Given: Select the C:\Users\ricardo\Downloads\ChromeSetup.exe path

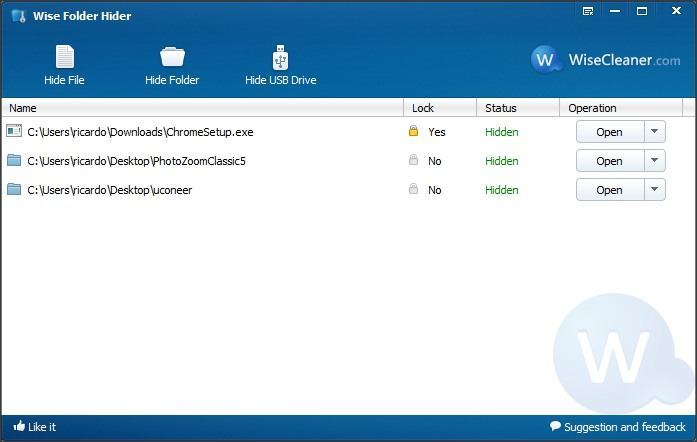Looking at the screenshot, I should coord(140,132).
